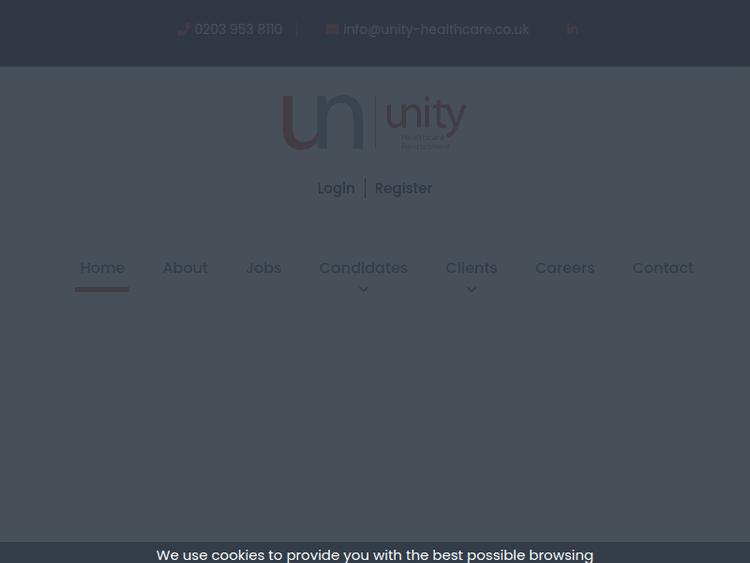Image resolution: width=750 pixels, height=563 pixels.
Task: Click the Unity Healthcare Recruitment logo
Action: point(374,122)
